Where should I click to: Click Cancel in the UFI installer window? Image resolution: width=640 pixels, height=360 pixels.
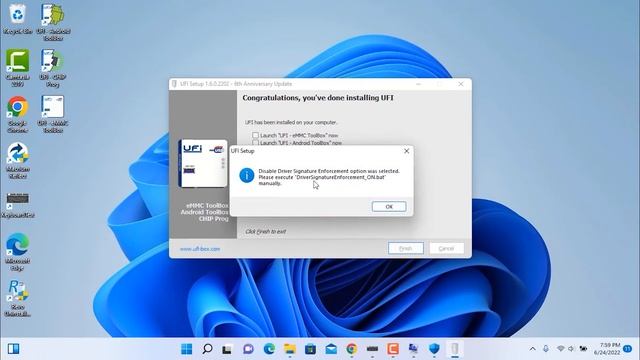click(x=447, y=248)
